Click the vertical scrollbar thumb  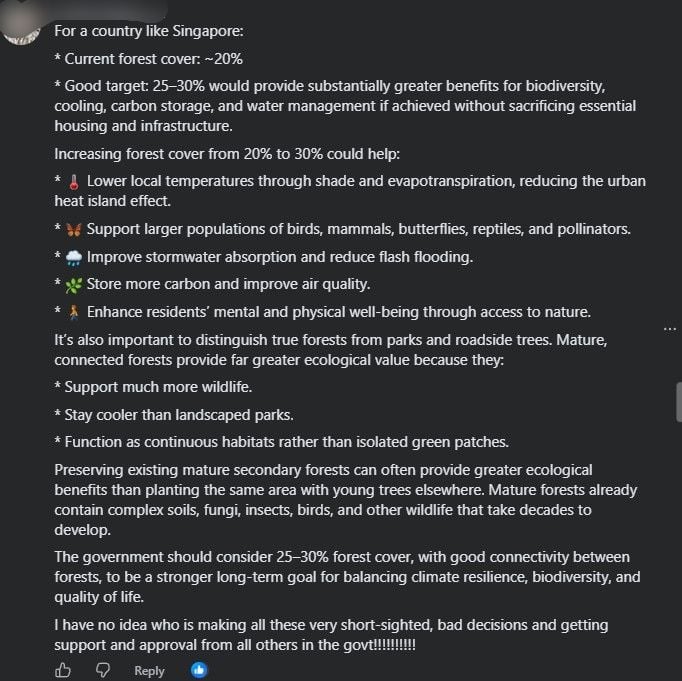click(x=679, y=402)
